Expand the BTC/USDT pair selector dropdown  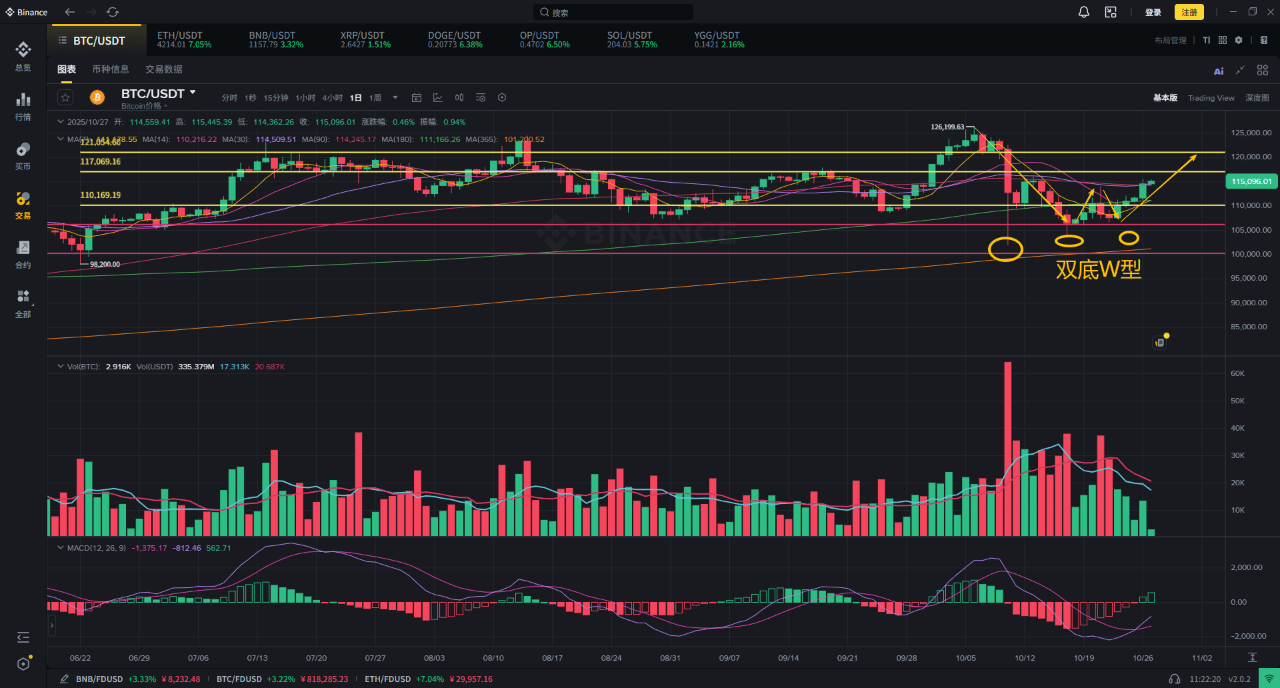pyautogui.click(x=193, y=92)
